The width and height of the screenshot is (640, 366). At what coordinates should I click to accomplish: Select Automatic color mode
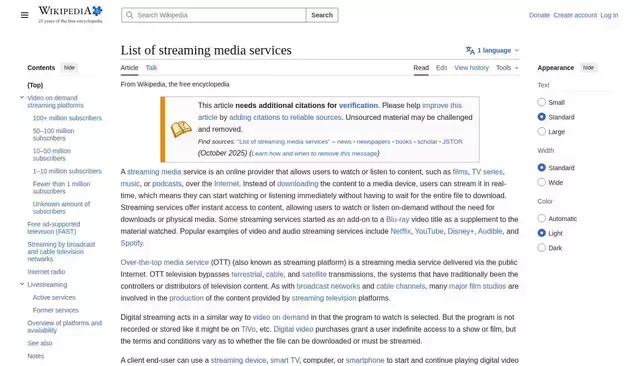542,218
